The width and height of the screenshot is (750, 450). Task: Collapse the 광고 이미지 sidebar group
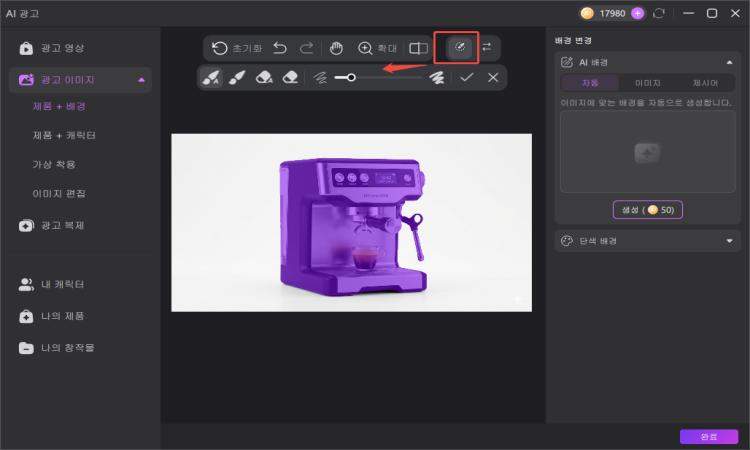141,80
